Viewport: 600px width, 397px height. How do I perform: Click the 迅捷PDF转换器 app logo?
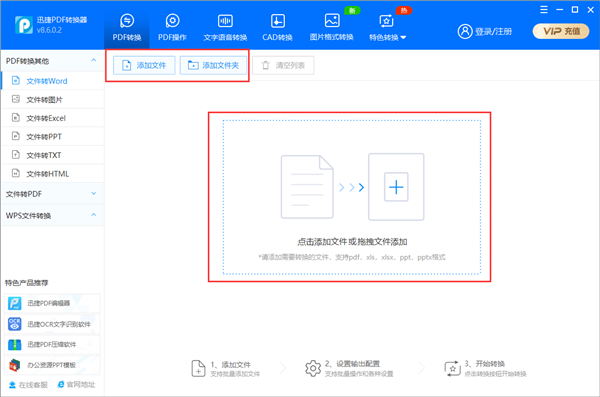click(24, 25)
